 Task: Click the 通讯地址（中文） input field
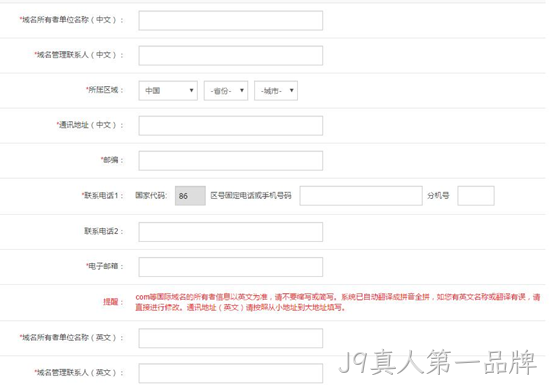click(x=230, y=126)
